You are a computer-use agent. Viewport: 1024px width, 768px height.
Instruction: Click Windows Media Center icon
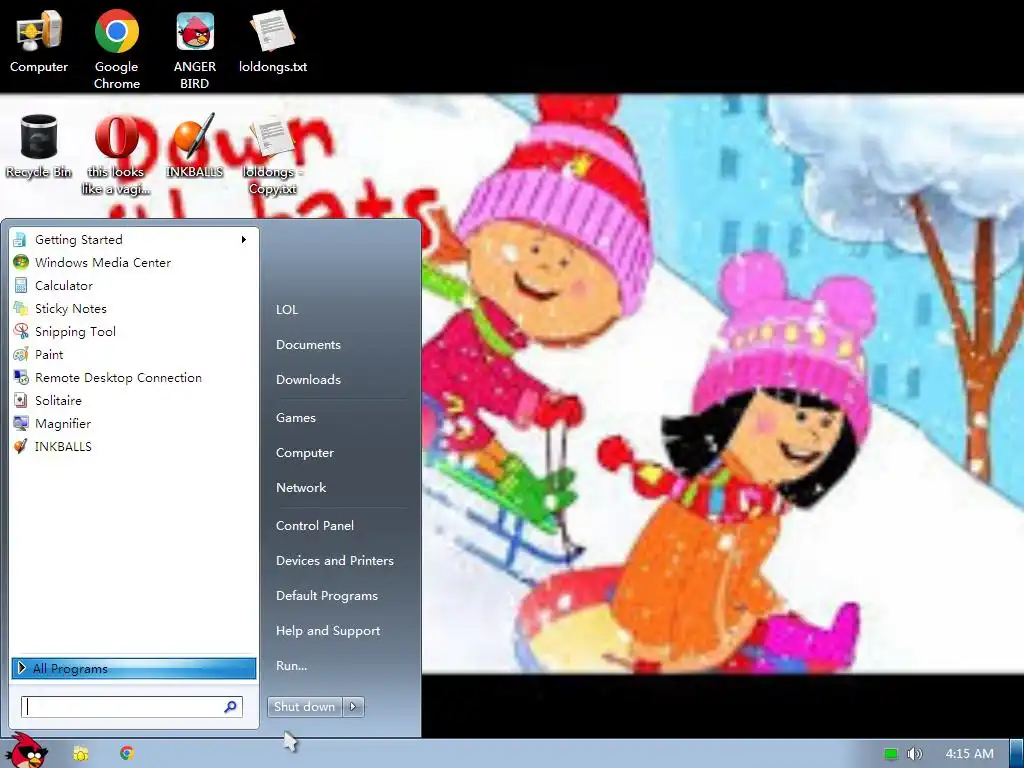tap(20, 263)
